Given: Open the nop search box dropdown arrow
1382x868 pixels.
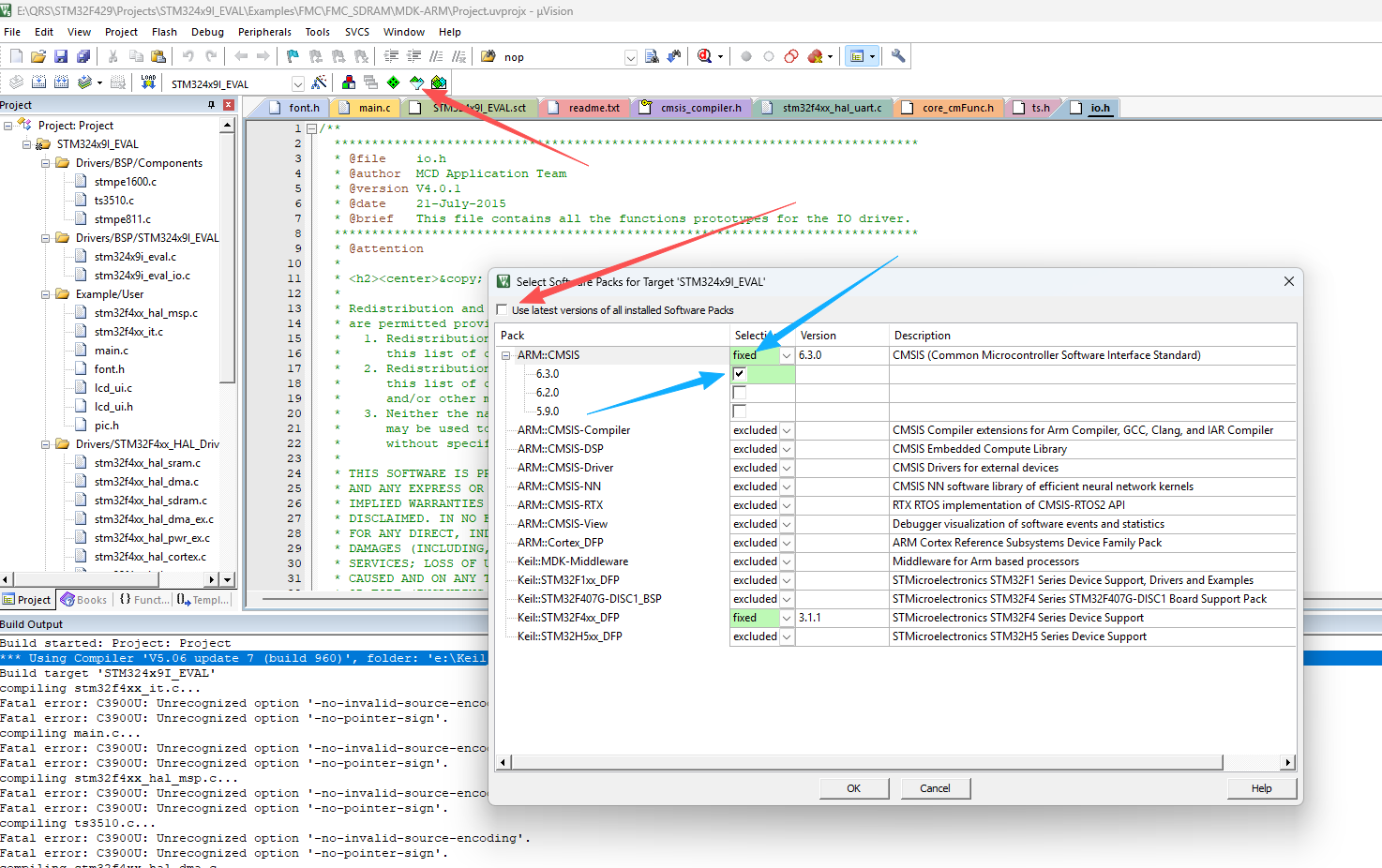Looking at the screenshot, I should (x=631, y=57).
